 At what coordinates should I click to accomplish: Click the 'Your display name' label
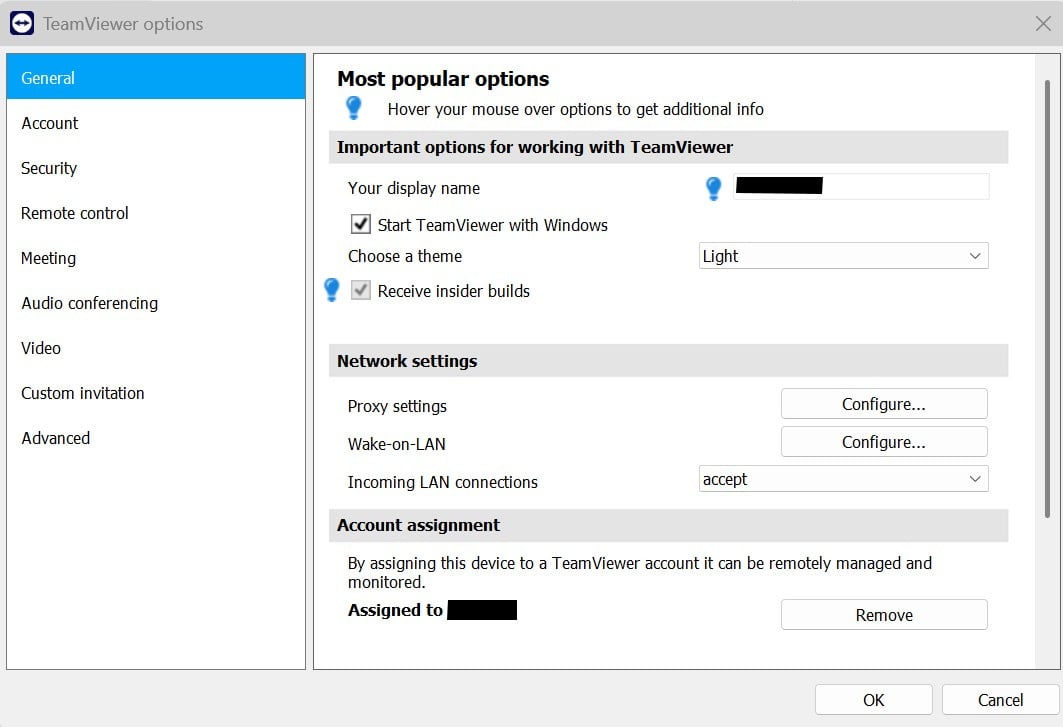point(414,188)
